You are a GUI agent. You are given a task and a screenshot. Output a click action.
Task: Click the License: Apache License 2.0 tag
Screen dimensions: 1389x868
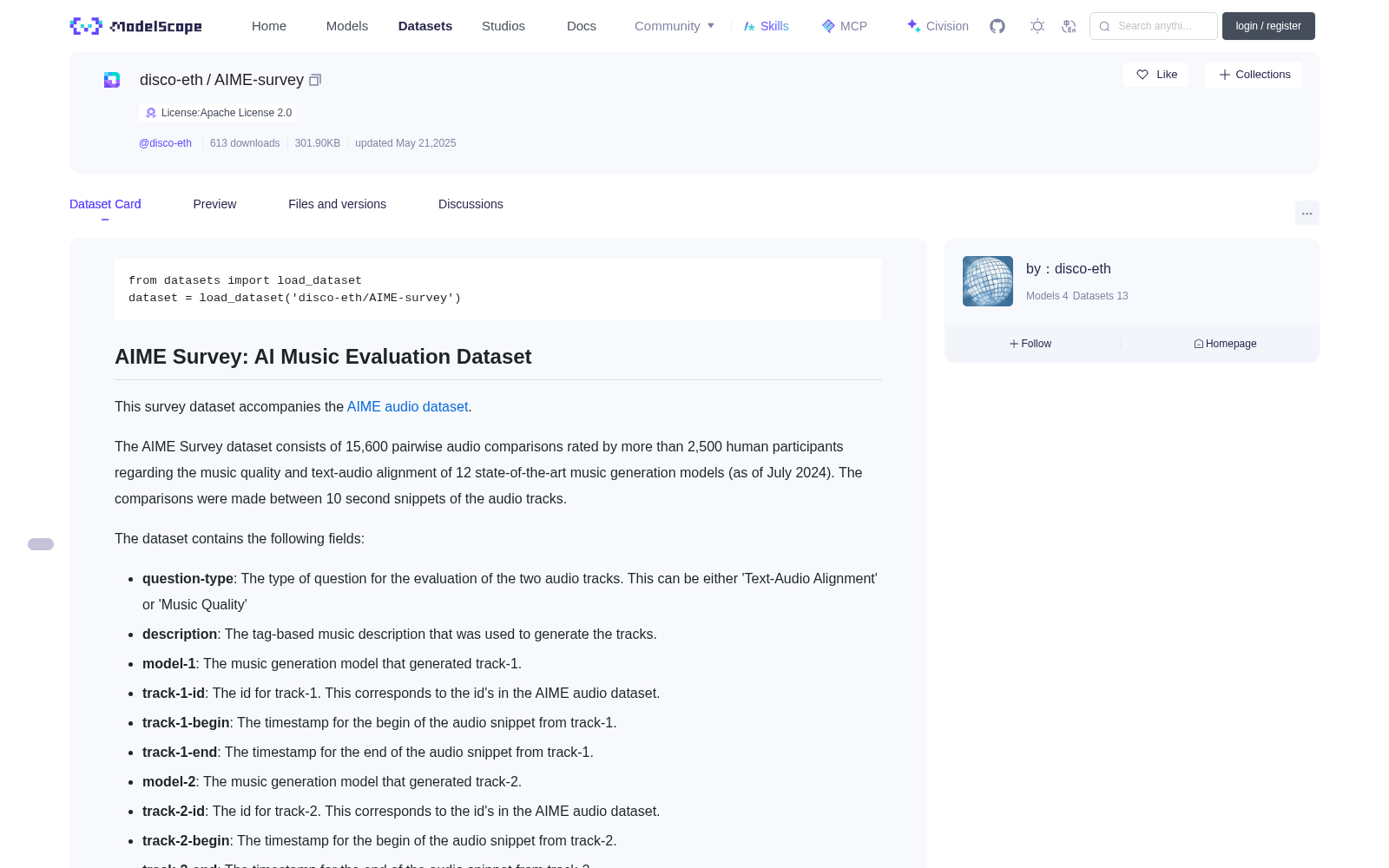[x=218, y=113]
